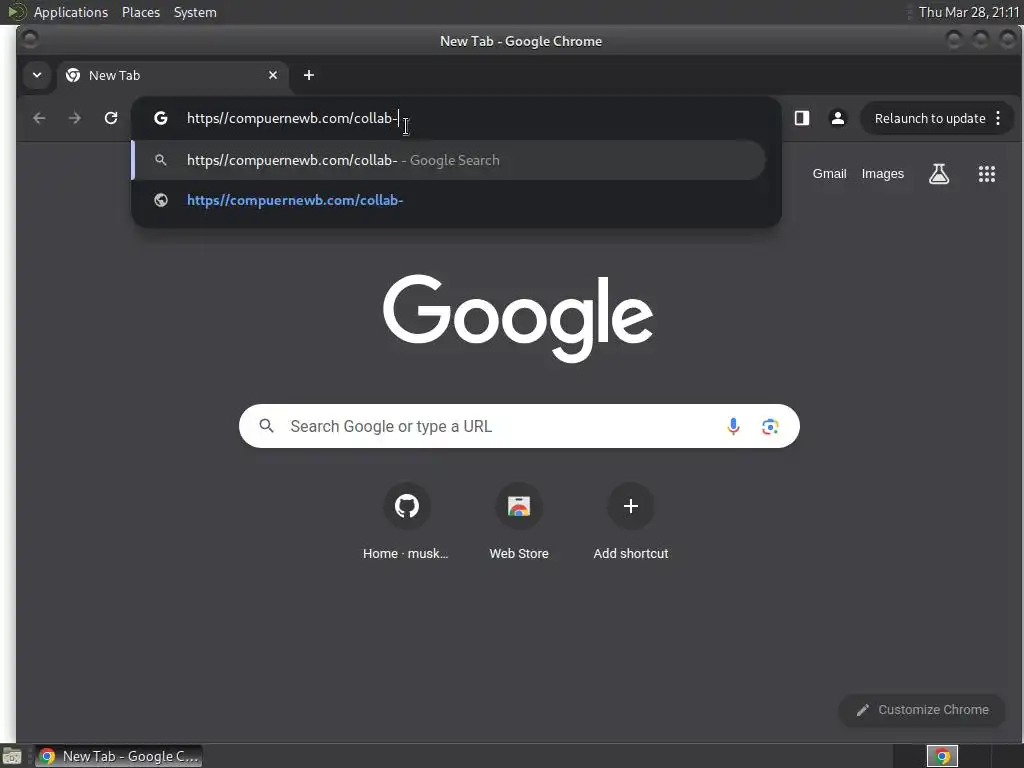1024x768 pixels.
Task: Search by image with Google Lens icon
Action: click(770, 426)
